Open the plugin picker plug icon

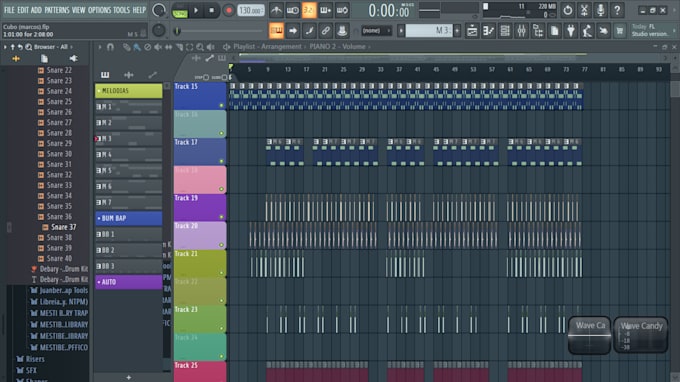pyautogui.click(x=571, y=31)
